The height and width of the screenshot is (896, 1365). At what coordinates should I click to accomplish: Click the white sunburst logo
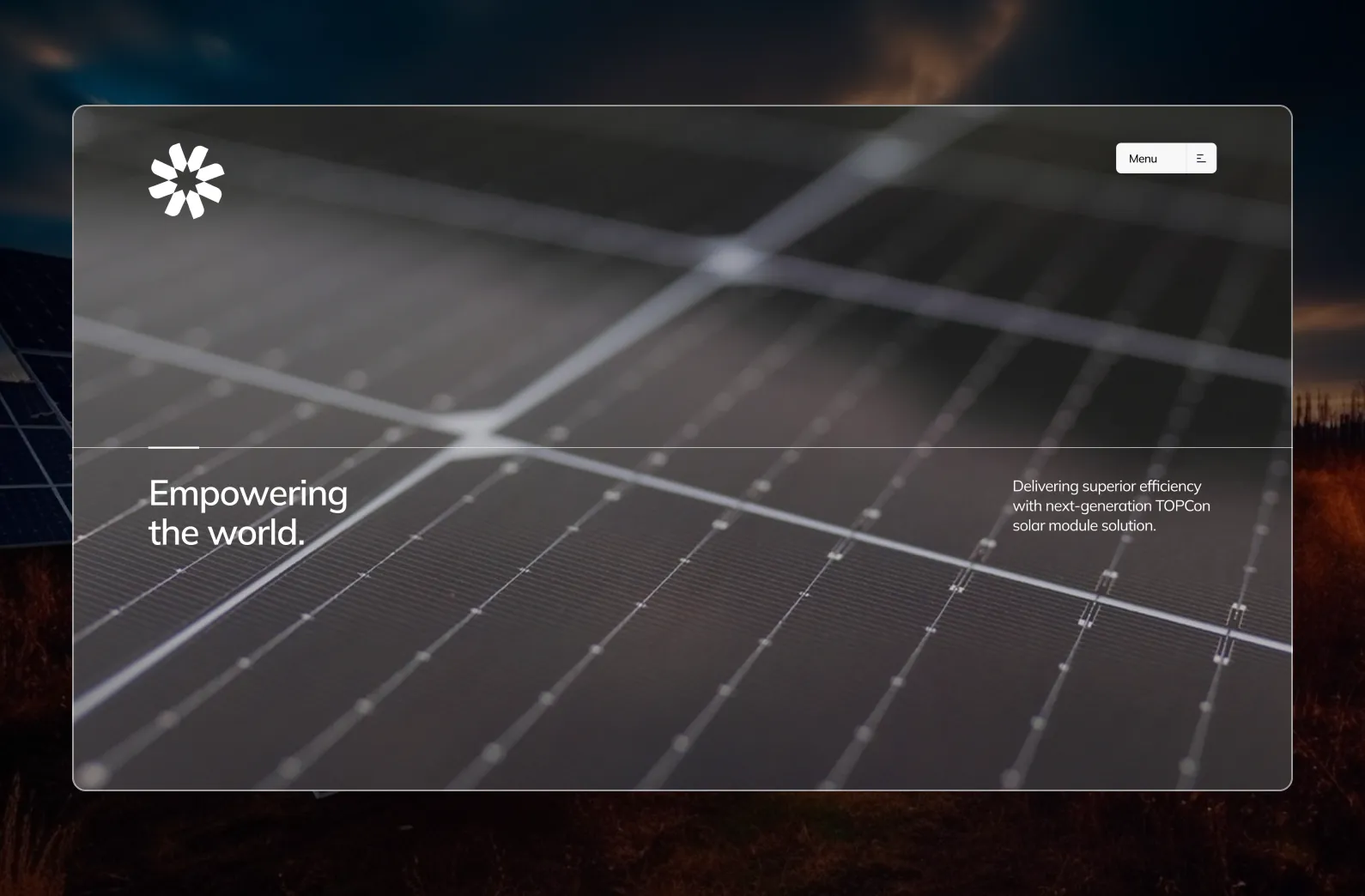point(186,180)
